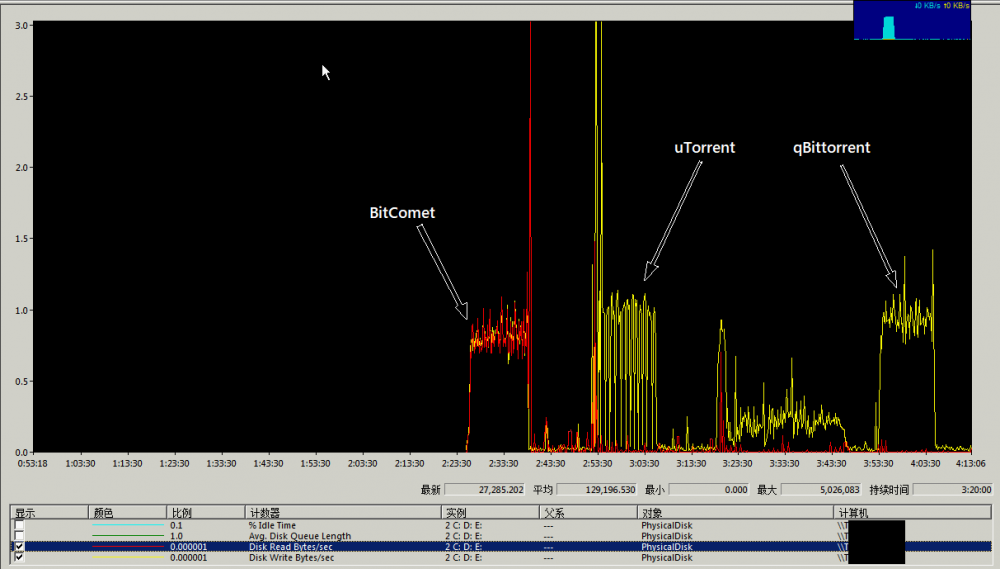Screen dimensions: 1000x569
Task: Click the 持续时间 value field 3:20:00
Action: pyautogui.click(x=953, y=489)
